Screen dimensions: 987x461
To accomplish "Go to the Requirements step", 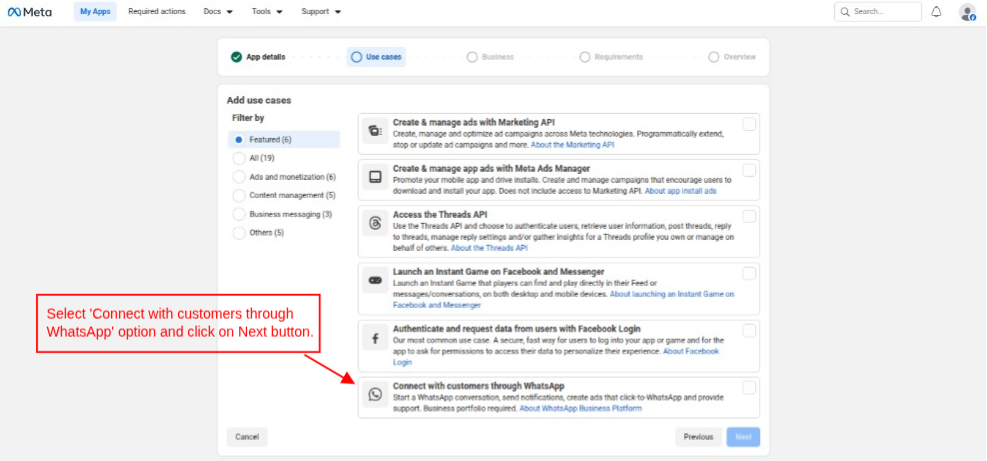I will [x=611, y=57].
